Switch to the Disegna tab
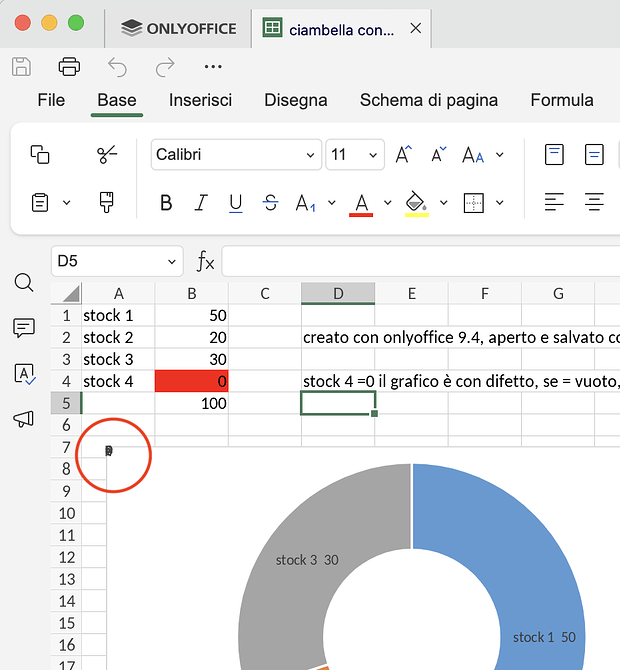This screenshot has width=620, height=670. pos(296,100)
